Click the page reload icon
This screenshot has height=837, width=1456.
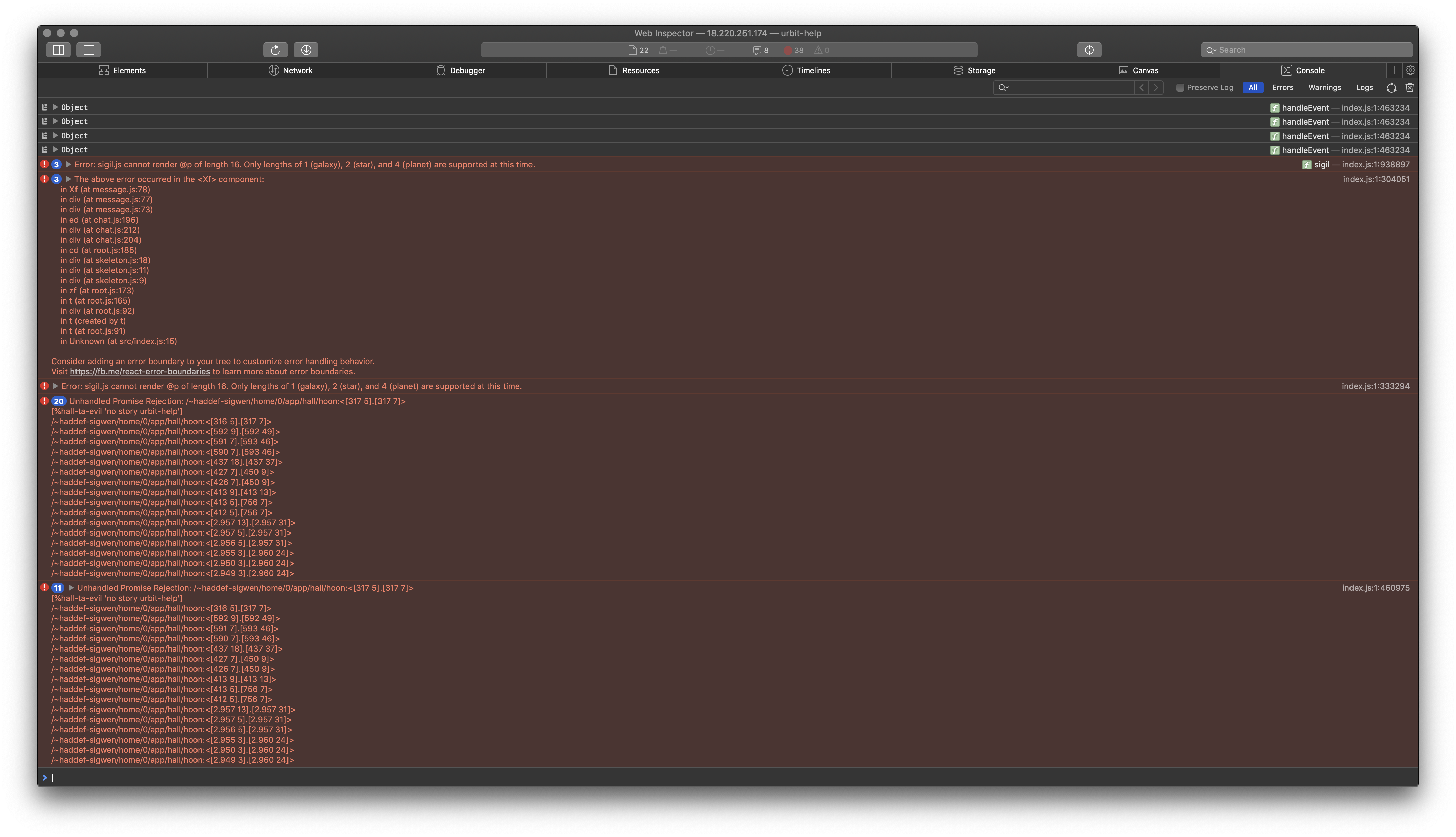(276, 50)
